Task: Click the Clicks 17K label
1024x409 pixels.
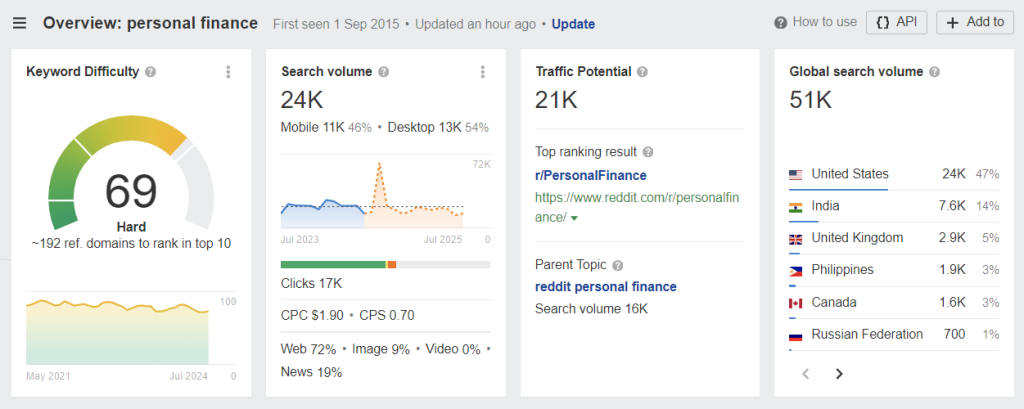Action: click(x=312, y=284)
